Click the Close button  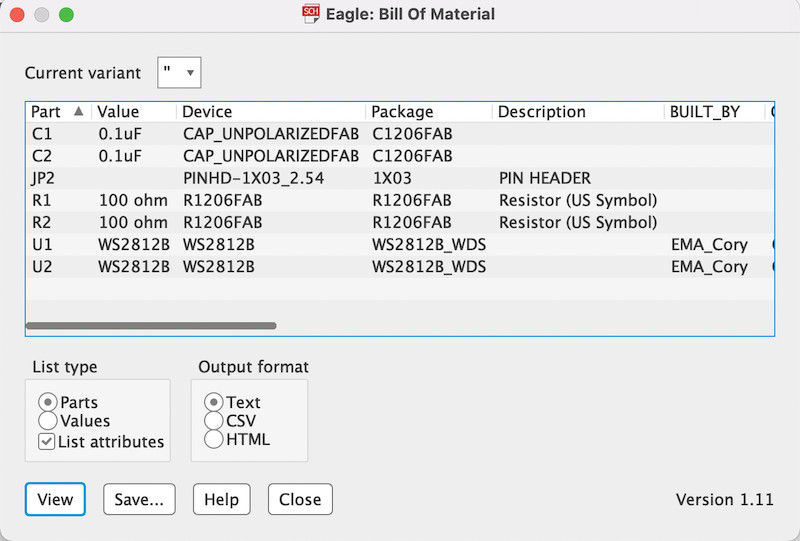(x=300, y=499)
